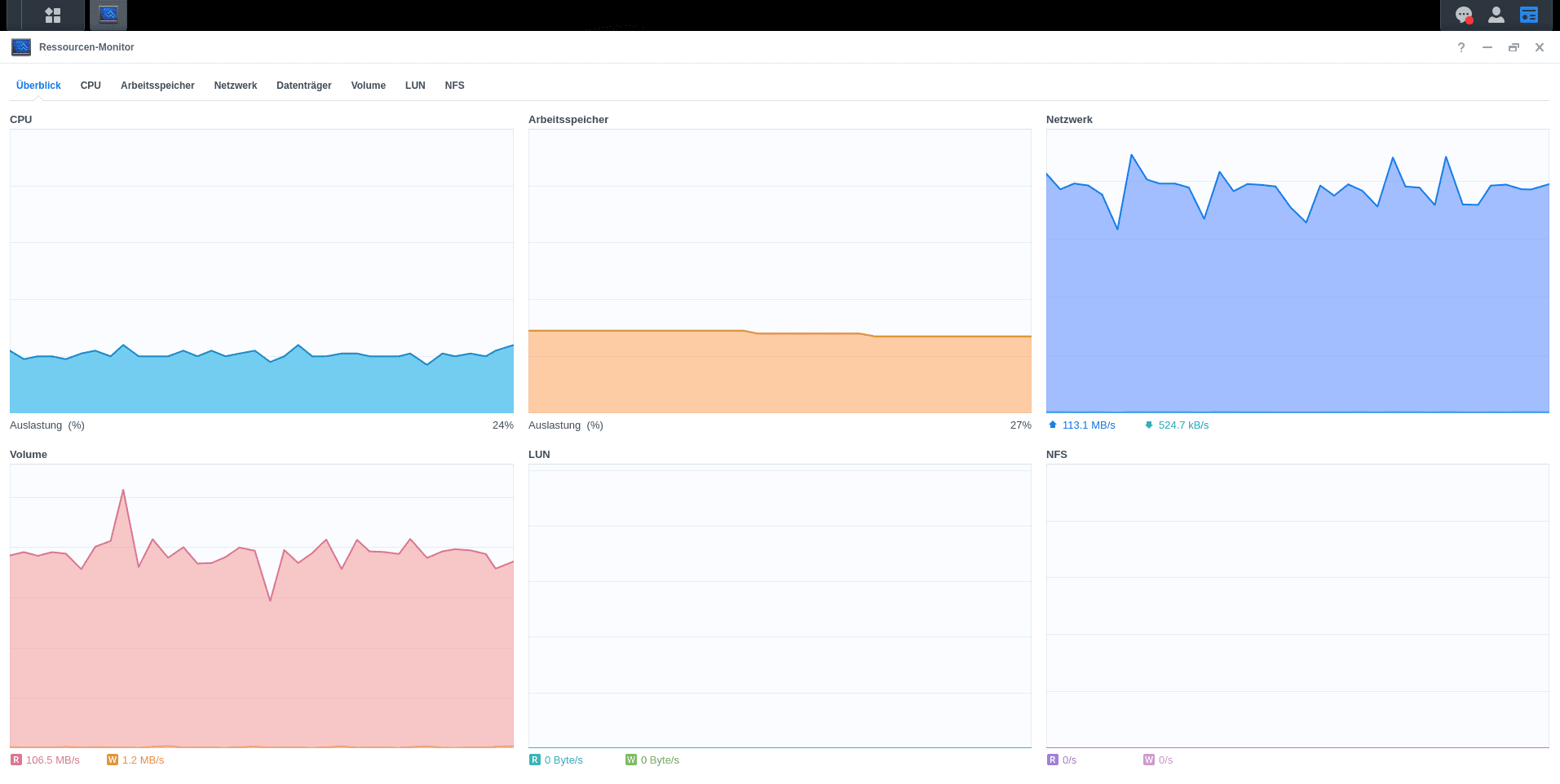1560x784 pixels.
Task: Go to the Volume tab
Action: tap(369, 86)
